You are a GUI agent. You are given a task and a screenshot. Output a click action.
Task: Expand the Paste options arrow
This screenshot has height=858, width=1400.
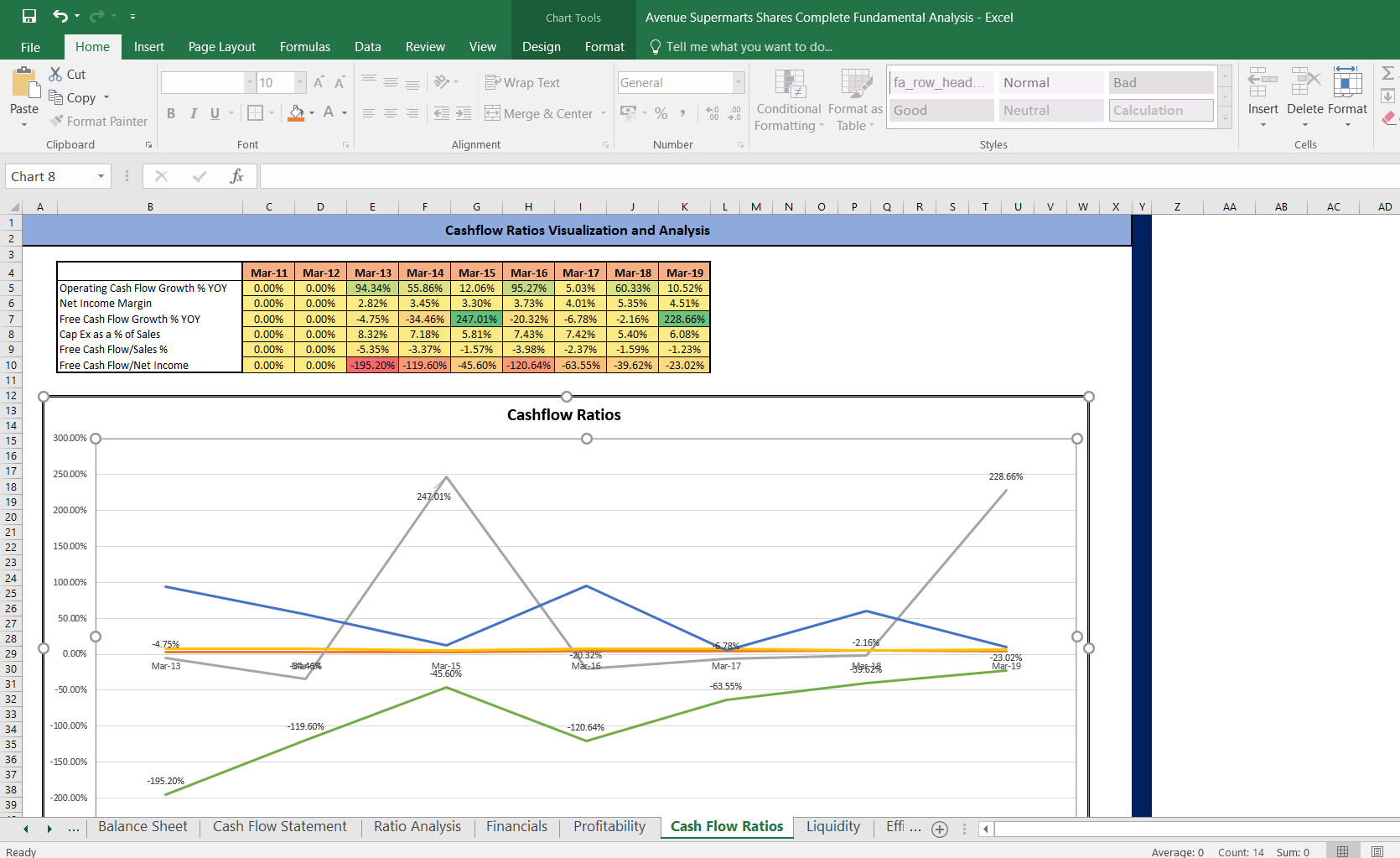coord(24,125)
